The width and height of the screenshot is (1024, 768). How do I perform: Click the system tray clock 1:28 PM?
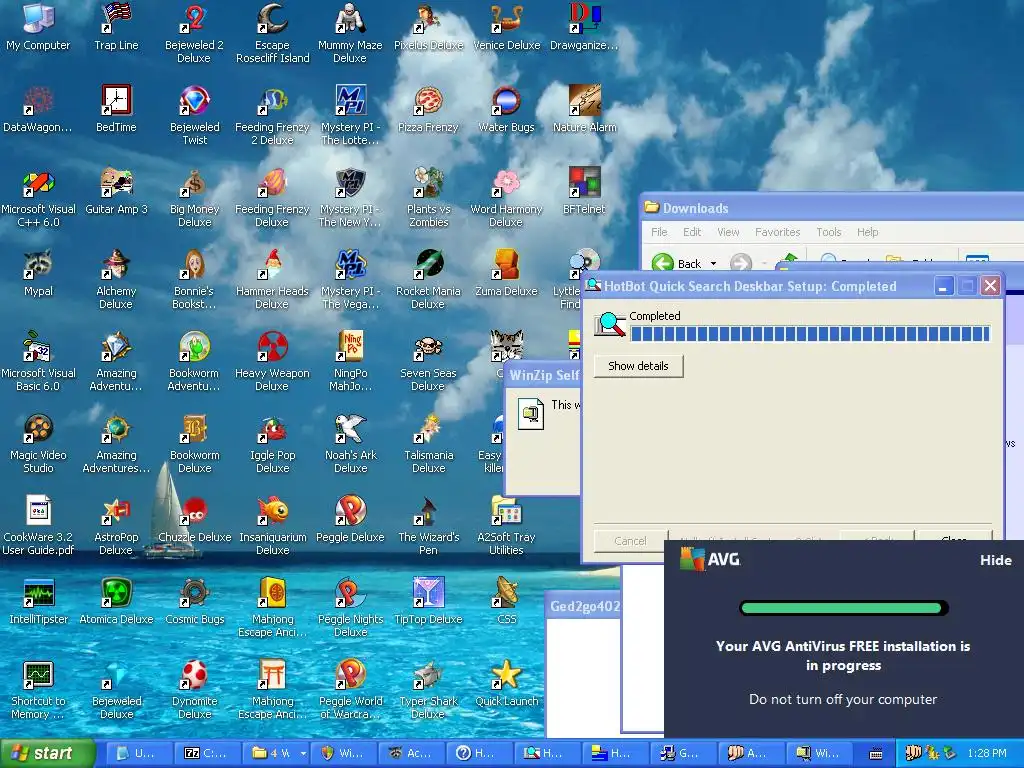tap(987, 753)
